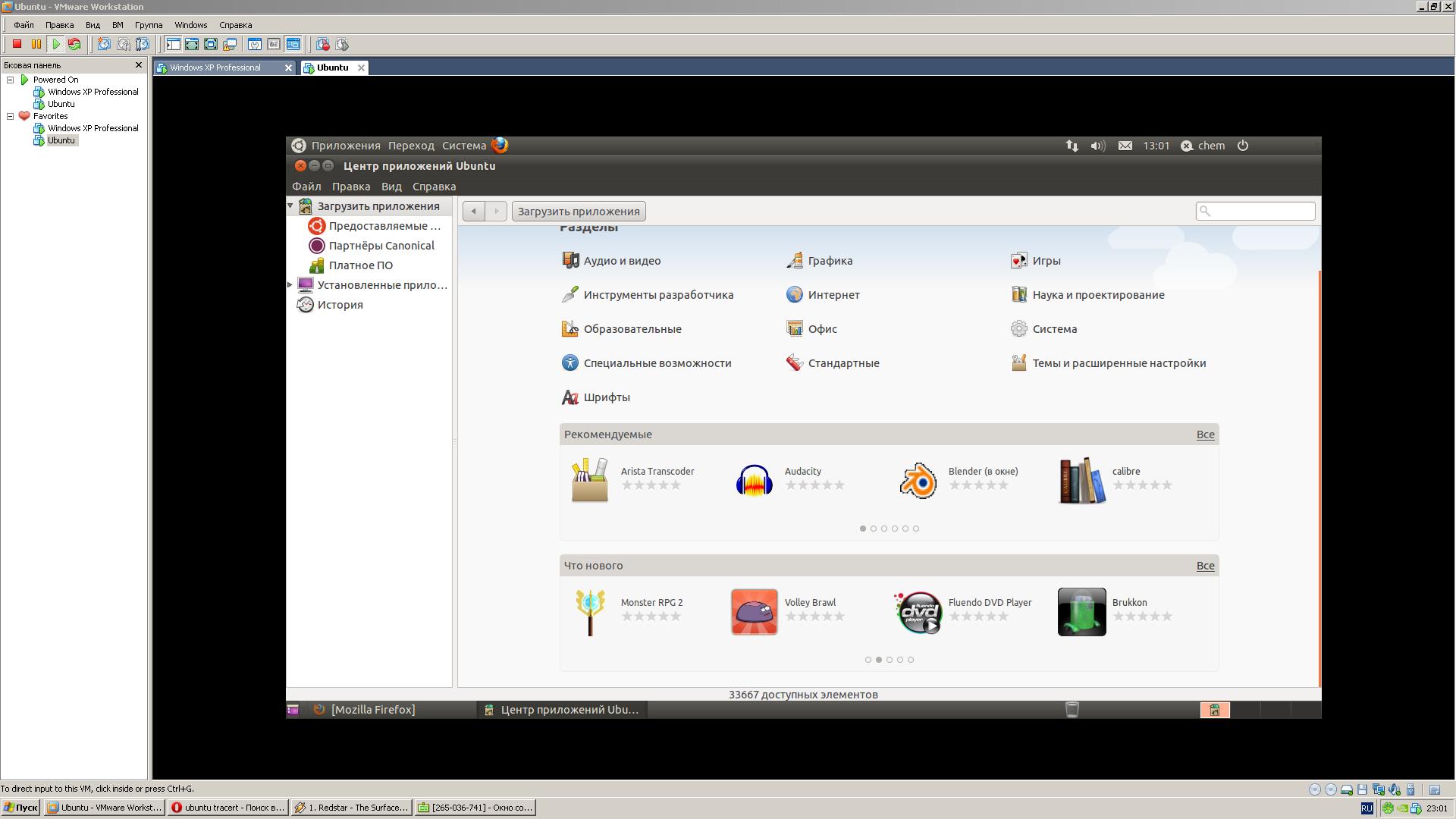Open Аудио и видео category
Image resolution: width=1456 pixels, height=819 pixels.
611,261
